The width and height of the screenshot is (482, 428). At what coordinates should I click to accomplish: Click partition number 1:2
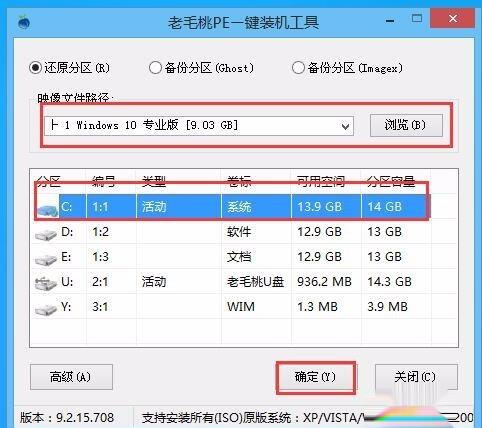pyautogui.click(x=100, y=232)
